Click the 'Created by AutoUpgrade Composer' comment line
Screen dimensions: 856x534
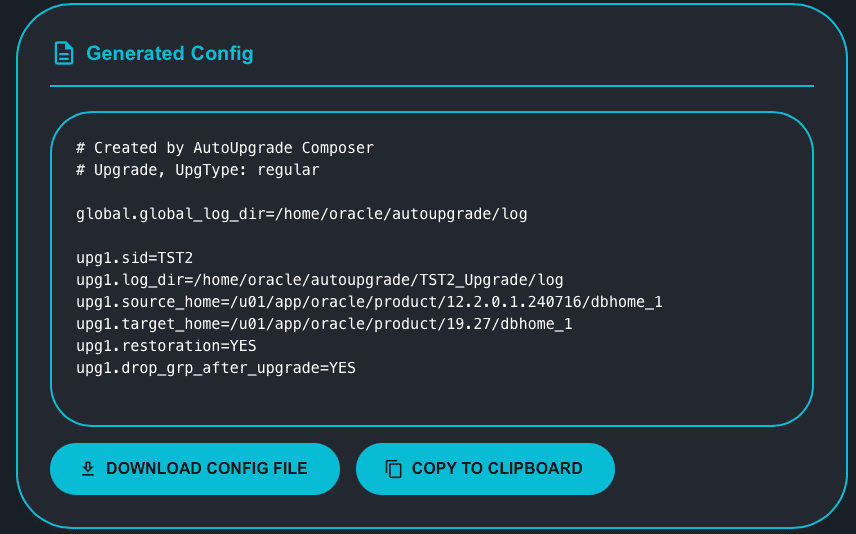[225, 148]
